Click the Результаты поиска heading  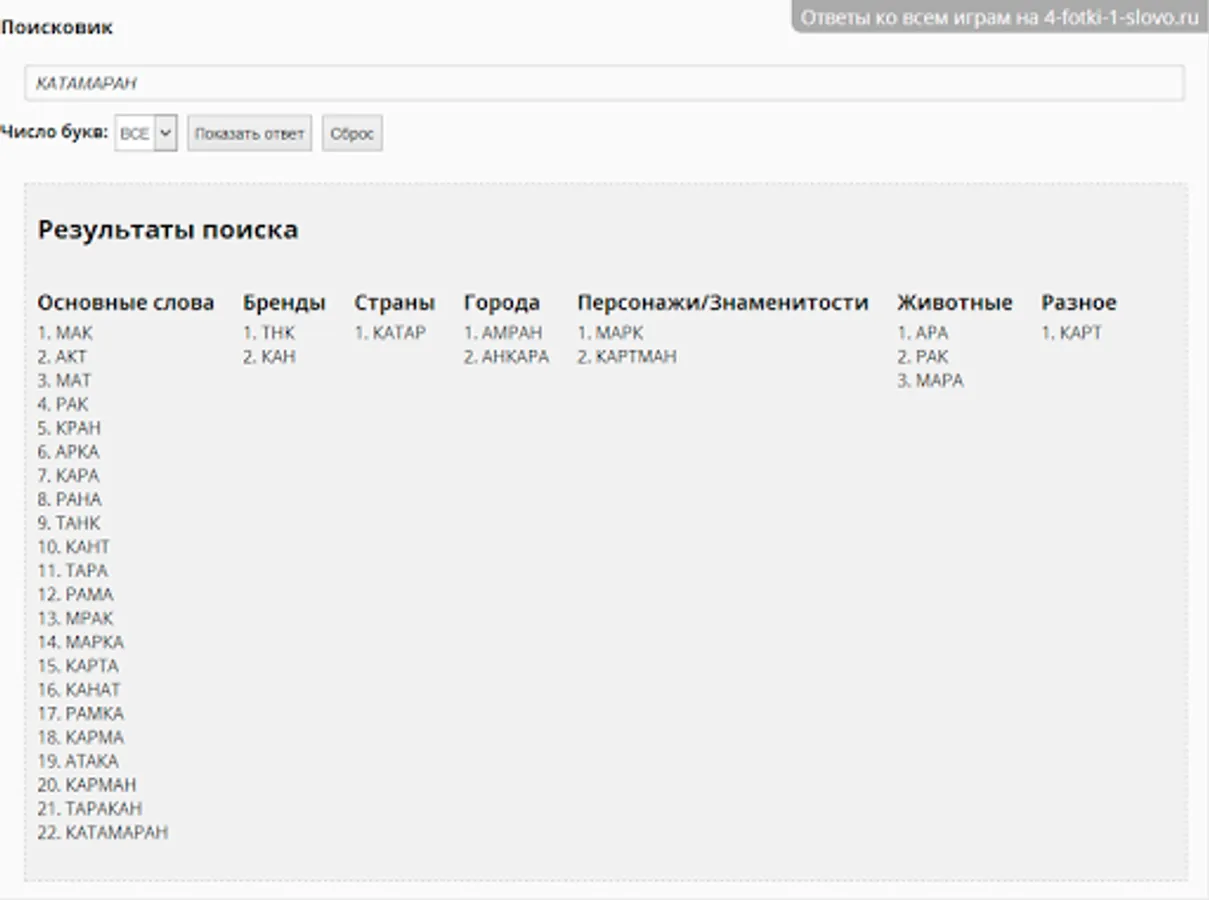168,230
